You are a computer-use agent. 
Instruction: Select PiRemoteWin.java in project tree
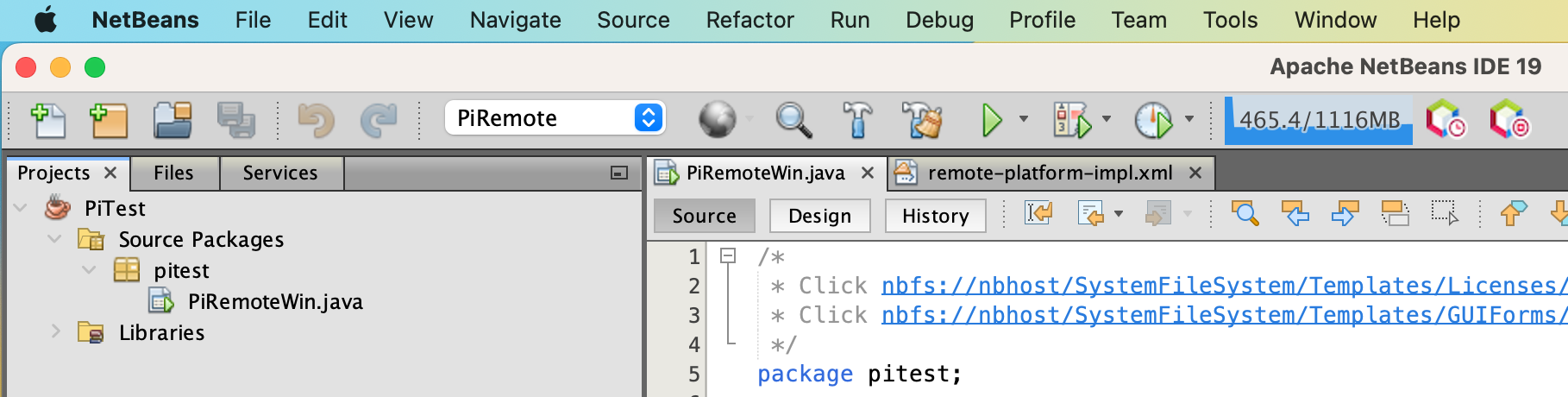[x=275, y=301]
